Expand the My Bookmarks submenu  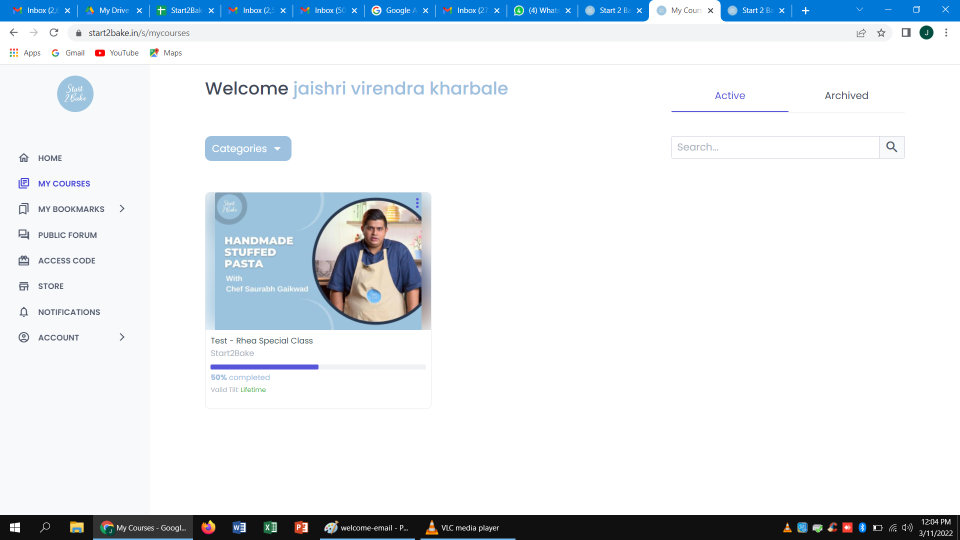122,209
